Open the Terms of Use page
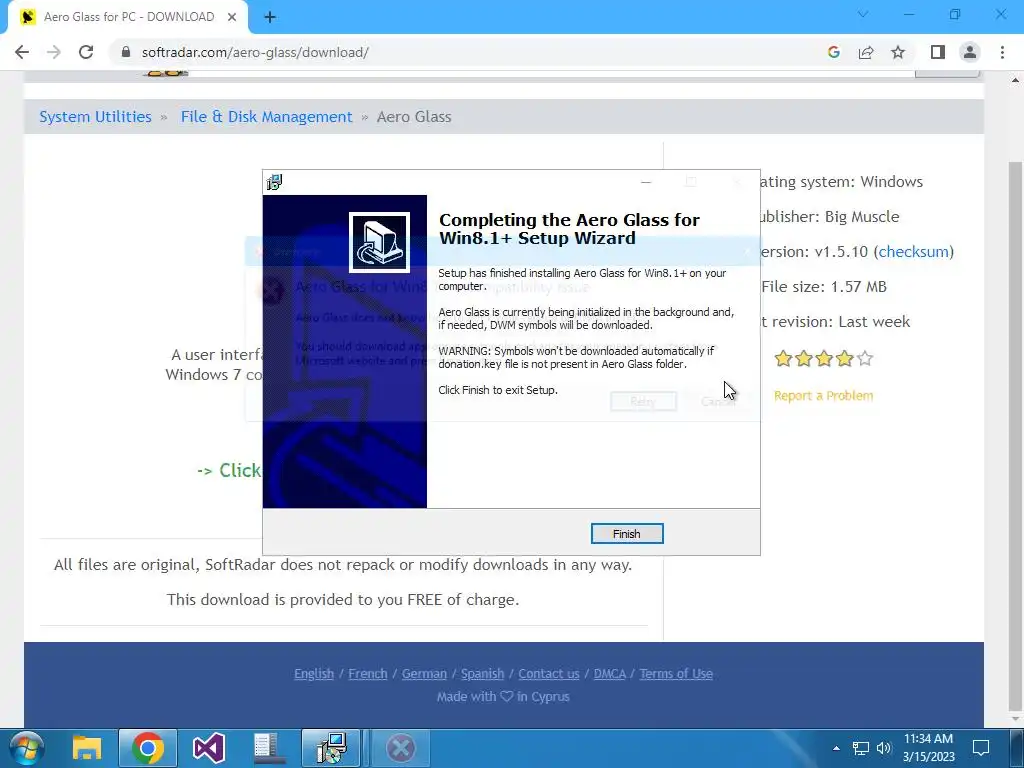The image size is (1024, 768). click(676, 673)
